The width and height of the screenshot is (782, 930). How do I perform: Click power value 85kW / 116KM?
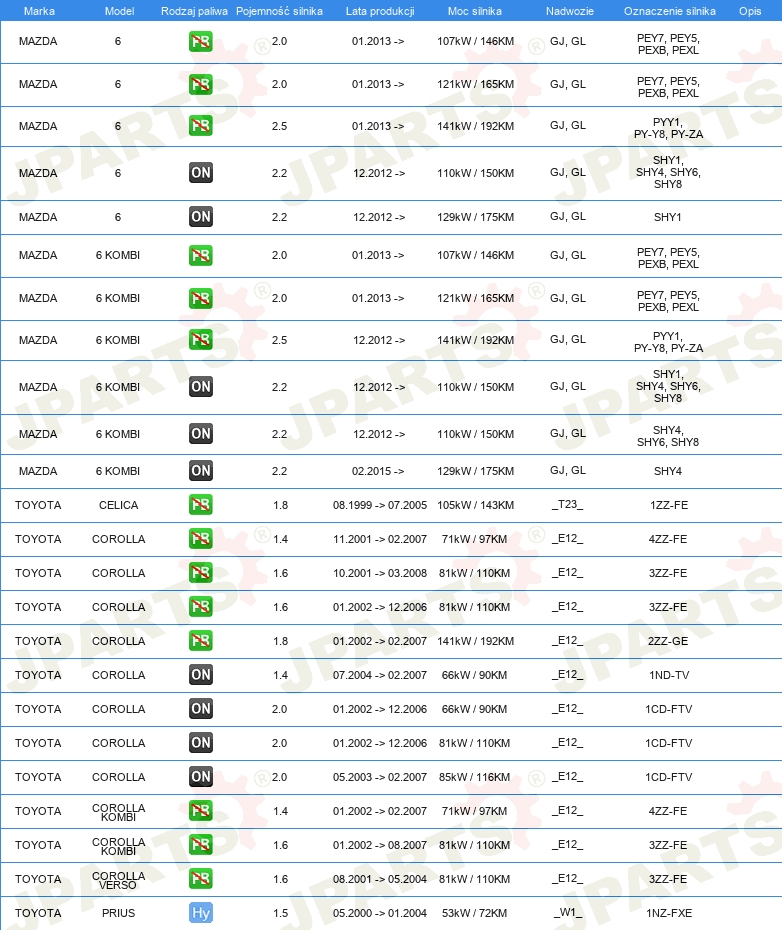coord(475,777)
